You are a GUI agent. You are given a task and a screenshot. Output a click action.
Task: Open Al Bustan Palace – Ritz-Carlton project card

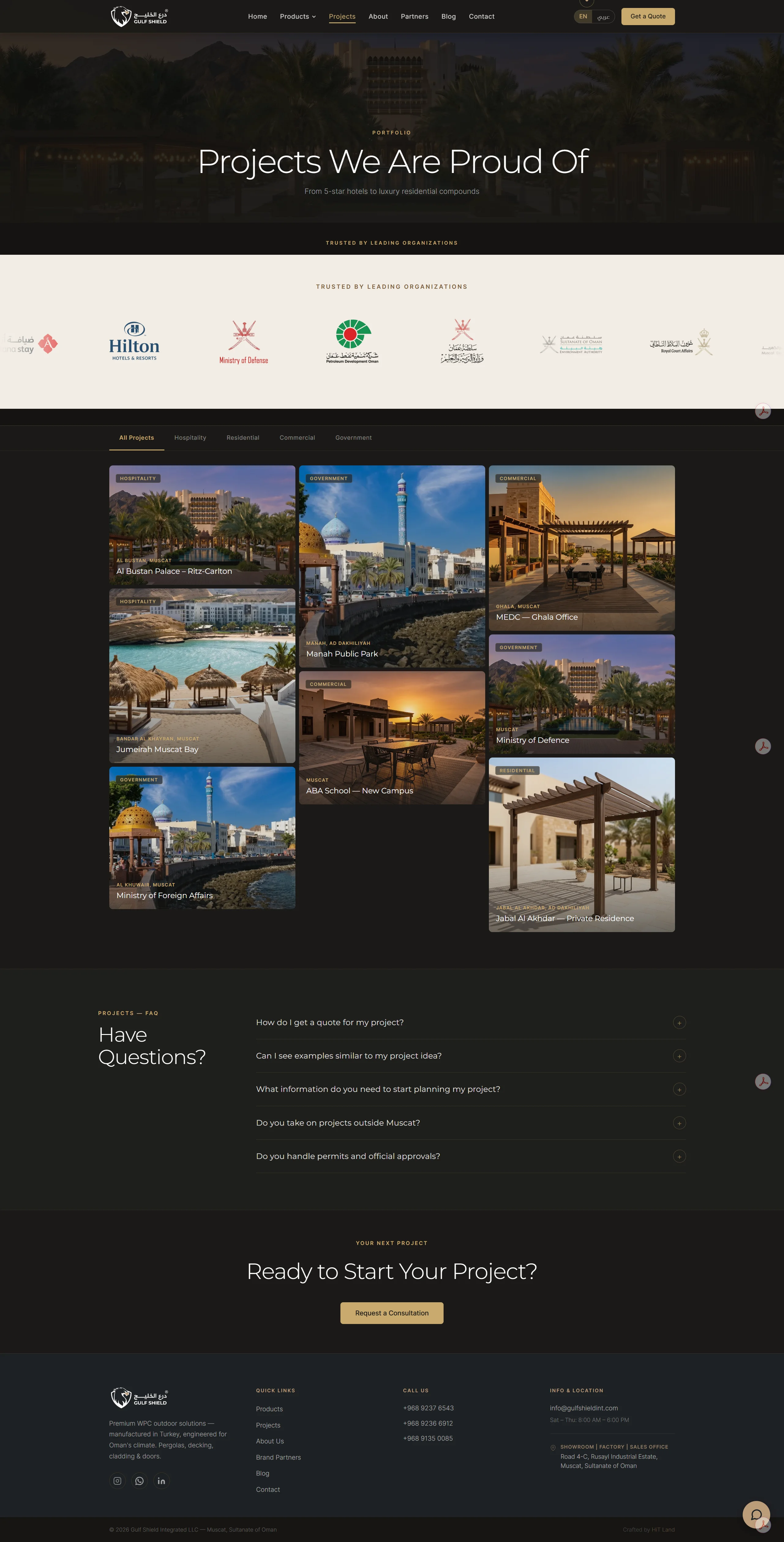pyautogui.click(x=202, y=525)
